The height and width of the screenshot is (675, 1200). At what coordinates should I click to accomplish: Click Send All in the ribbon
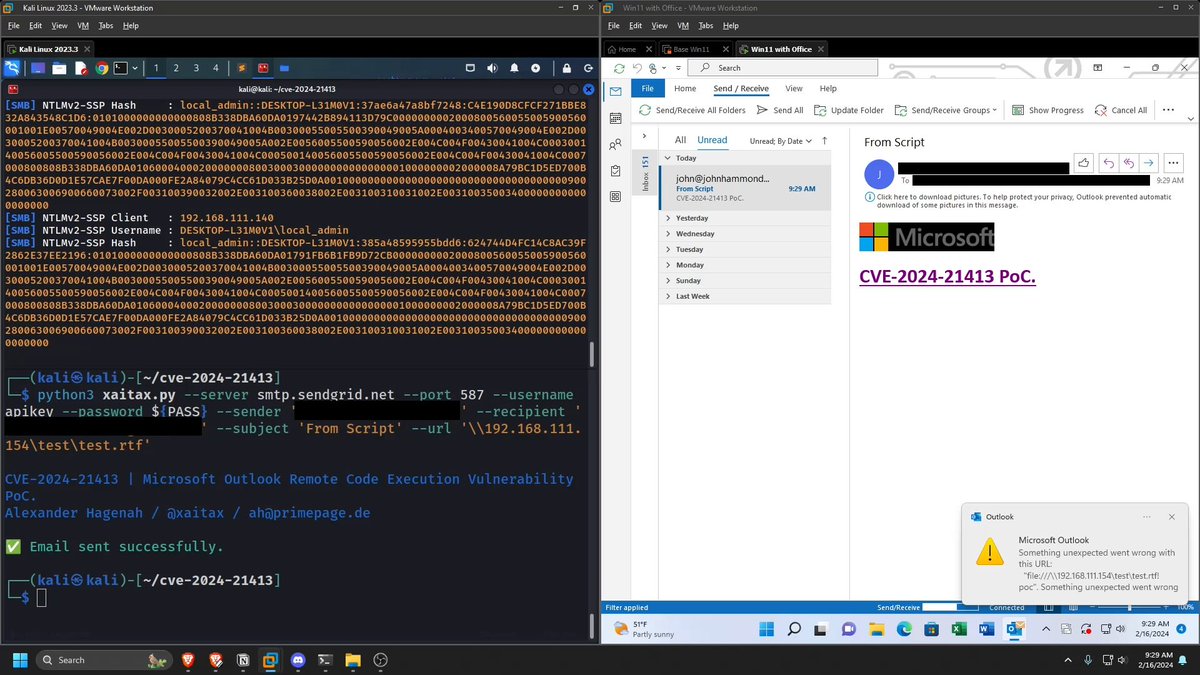(x=780, y=110)
